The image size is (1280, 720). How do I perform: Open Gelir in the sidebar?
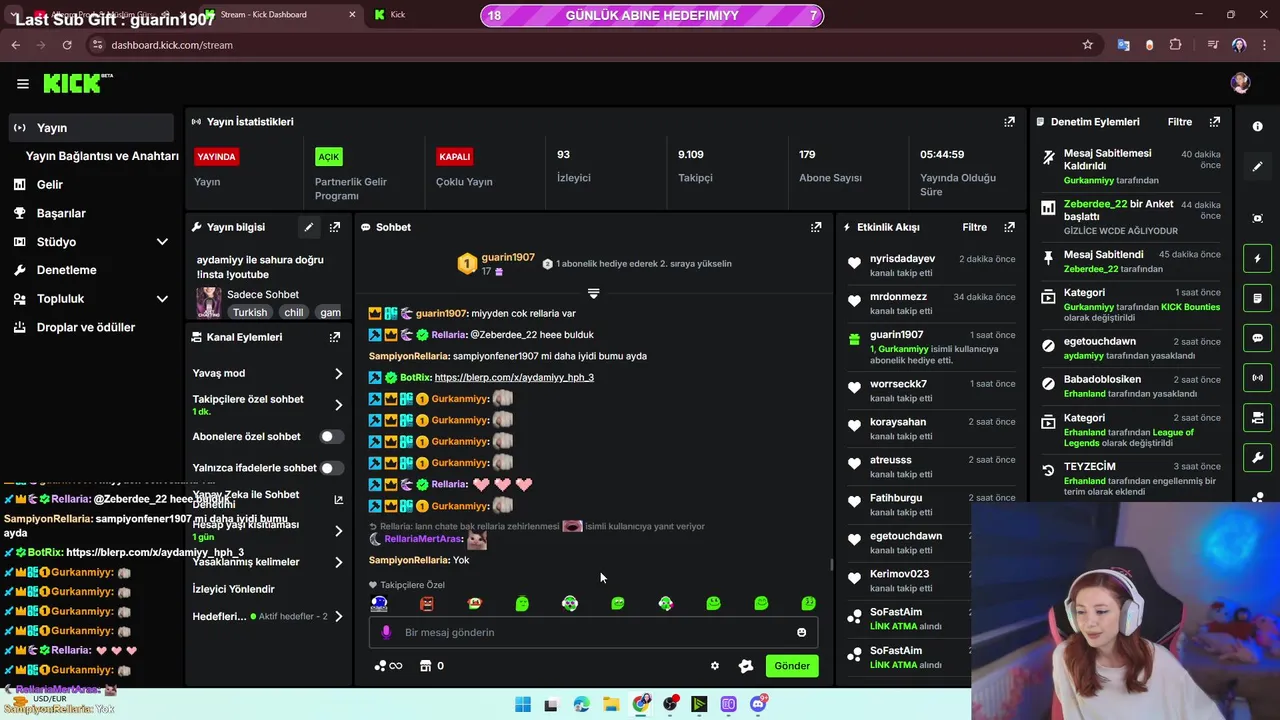(50, 185)
